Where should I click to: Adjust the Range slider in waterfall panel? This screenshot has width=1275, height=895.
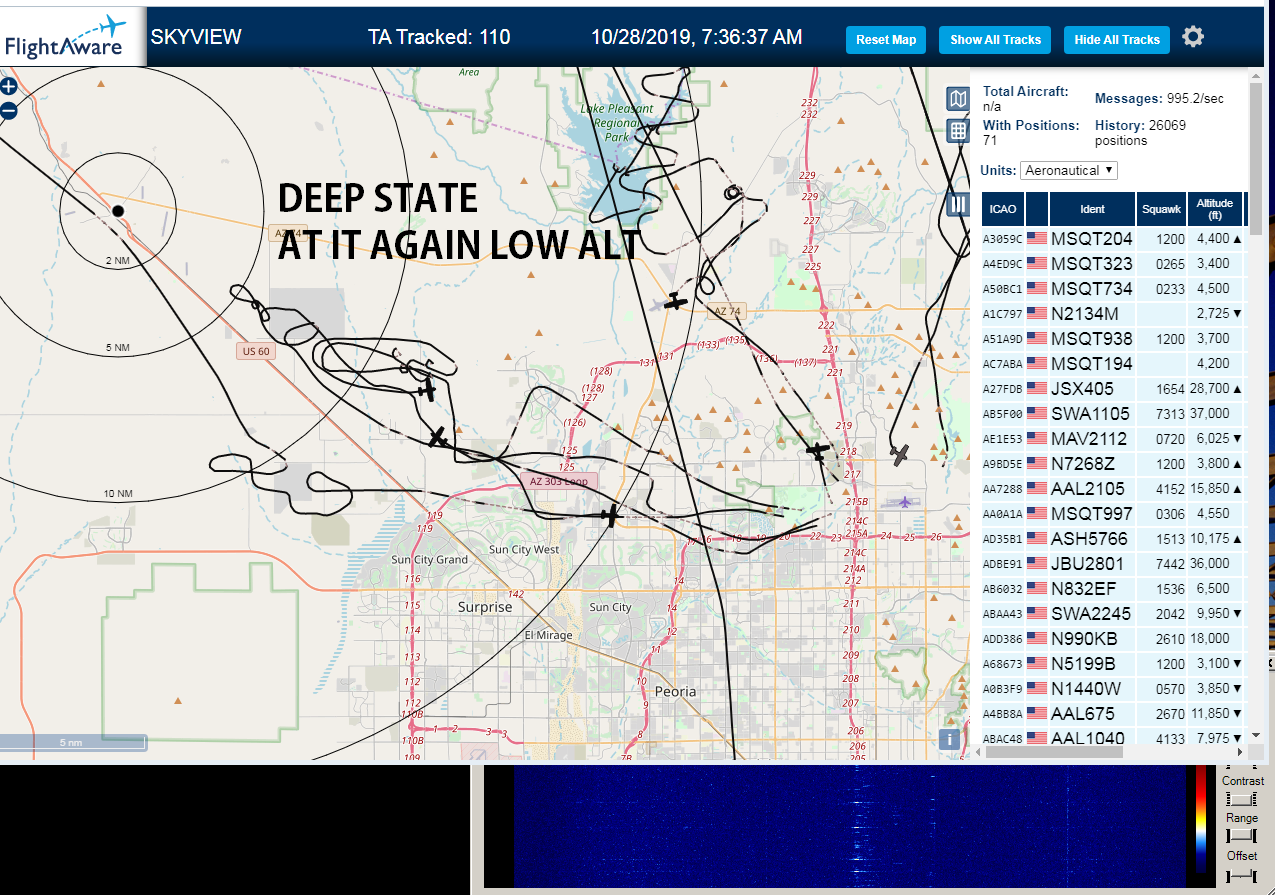click(x=1242, y=835)
